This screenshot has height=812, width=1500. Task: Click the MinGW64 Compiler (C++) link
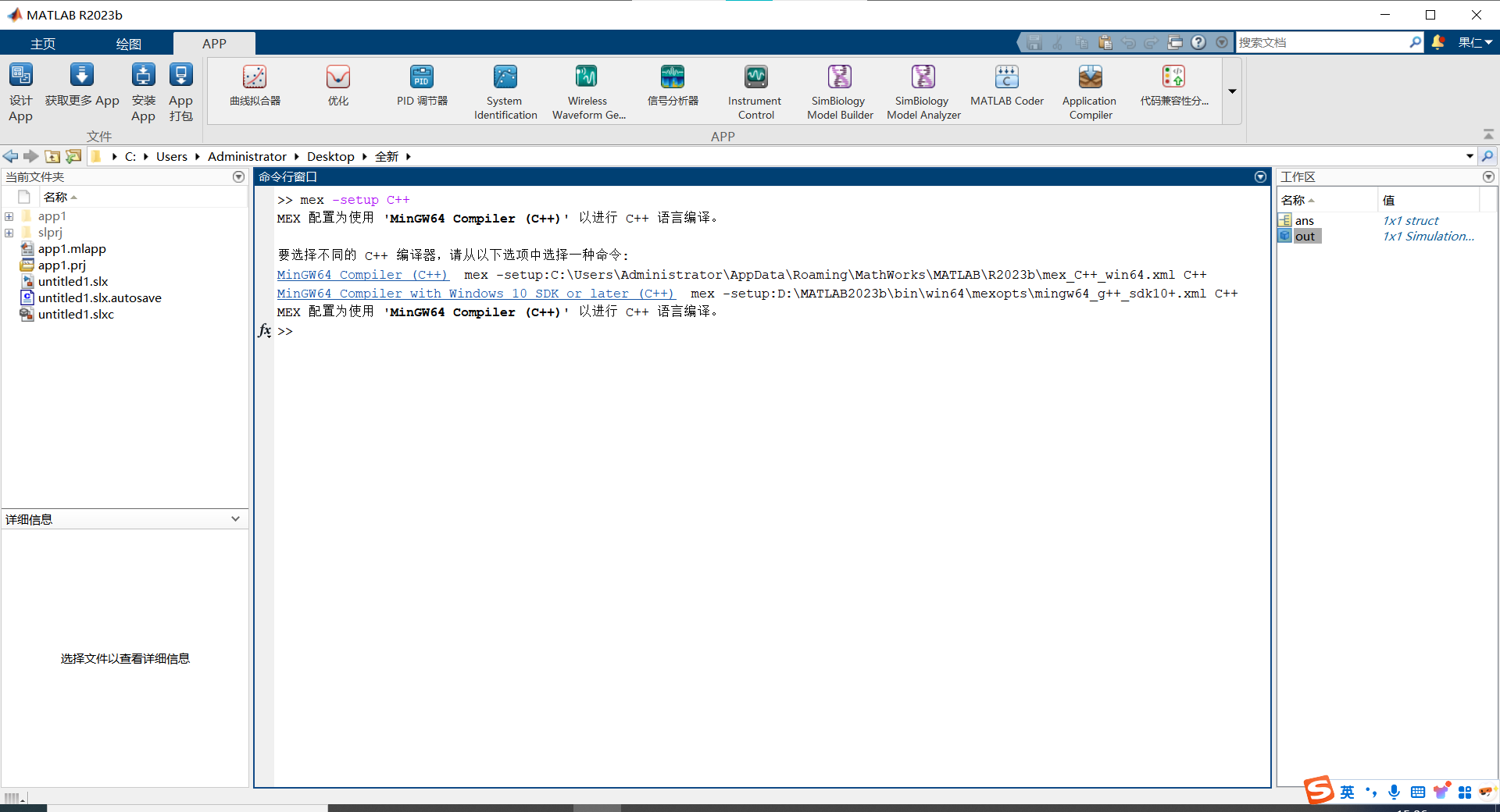pyautogui.click(x=362, y=275)
